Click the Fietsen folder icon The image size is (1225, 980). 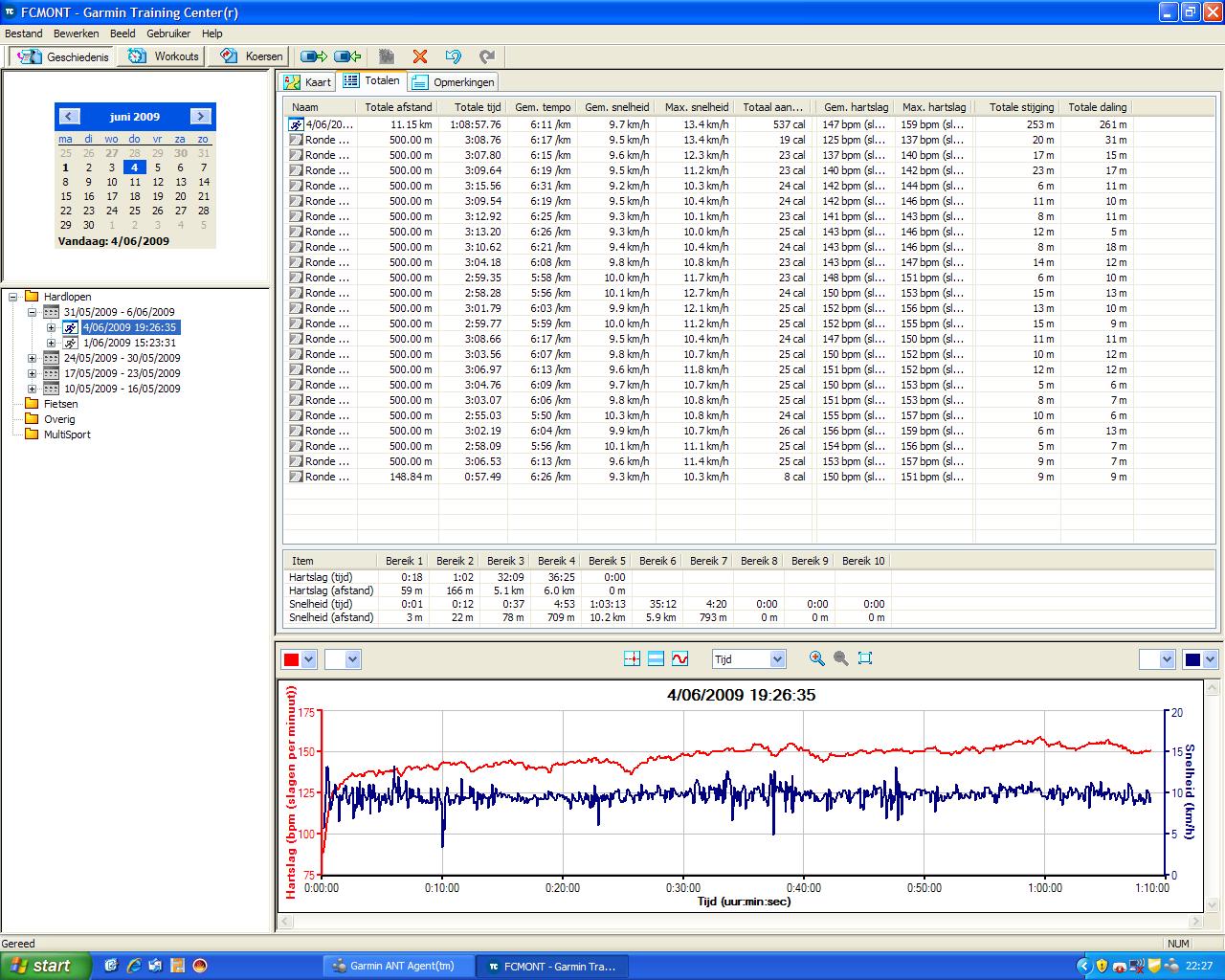pos(32,404)
